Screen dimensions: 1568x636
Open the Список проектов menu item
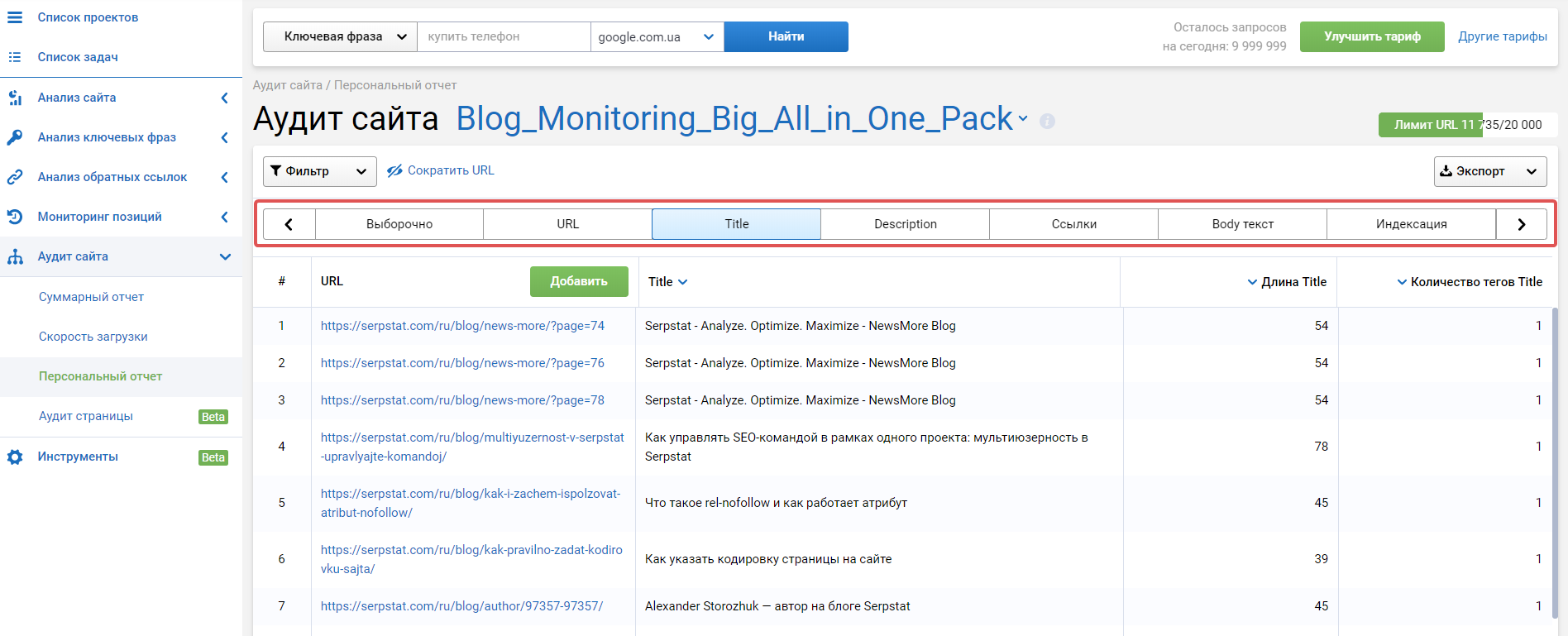pos(88,17)
